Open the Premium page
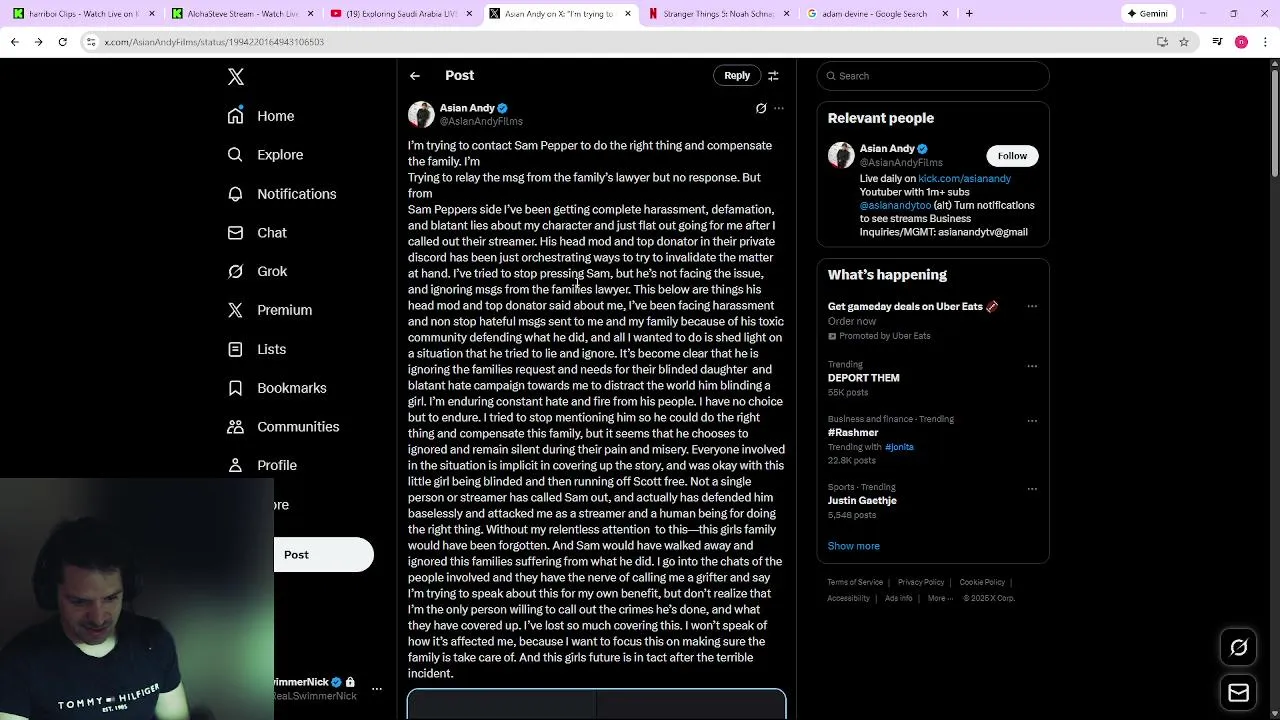 [x=270, y=310]
